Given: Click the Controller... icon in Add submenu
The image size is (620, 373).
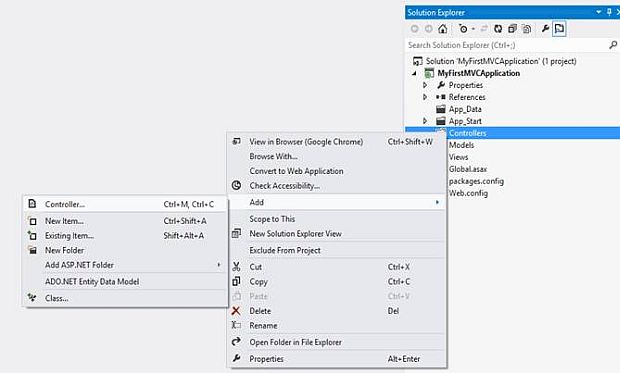Looking at the screenshot, I should (32, 204).
